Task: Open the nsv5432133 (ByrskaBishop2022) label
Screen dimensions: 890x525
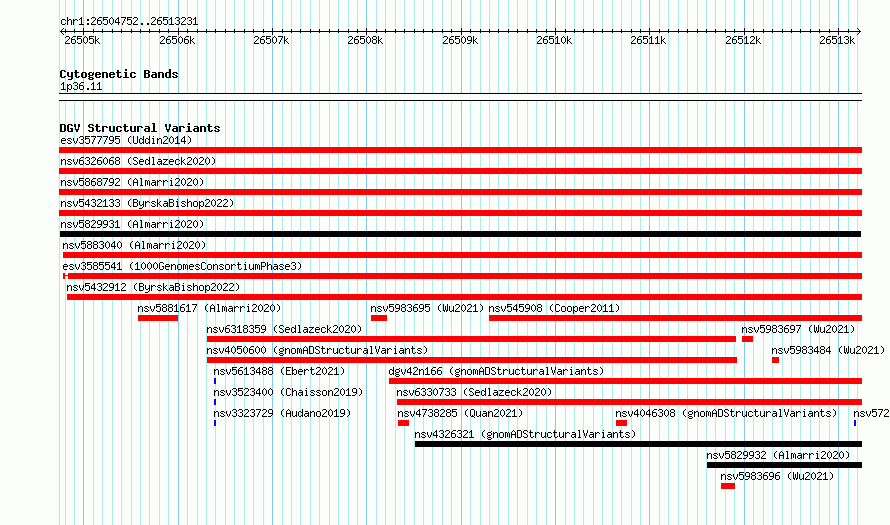Action: (x=147, y=203)
